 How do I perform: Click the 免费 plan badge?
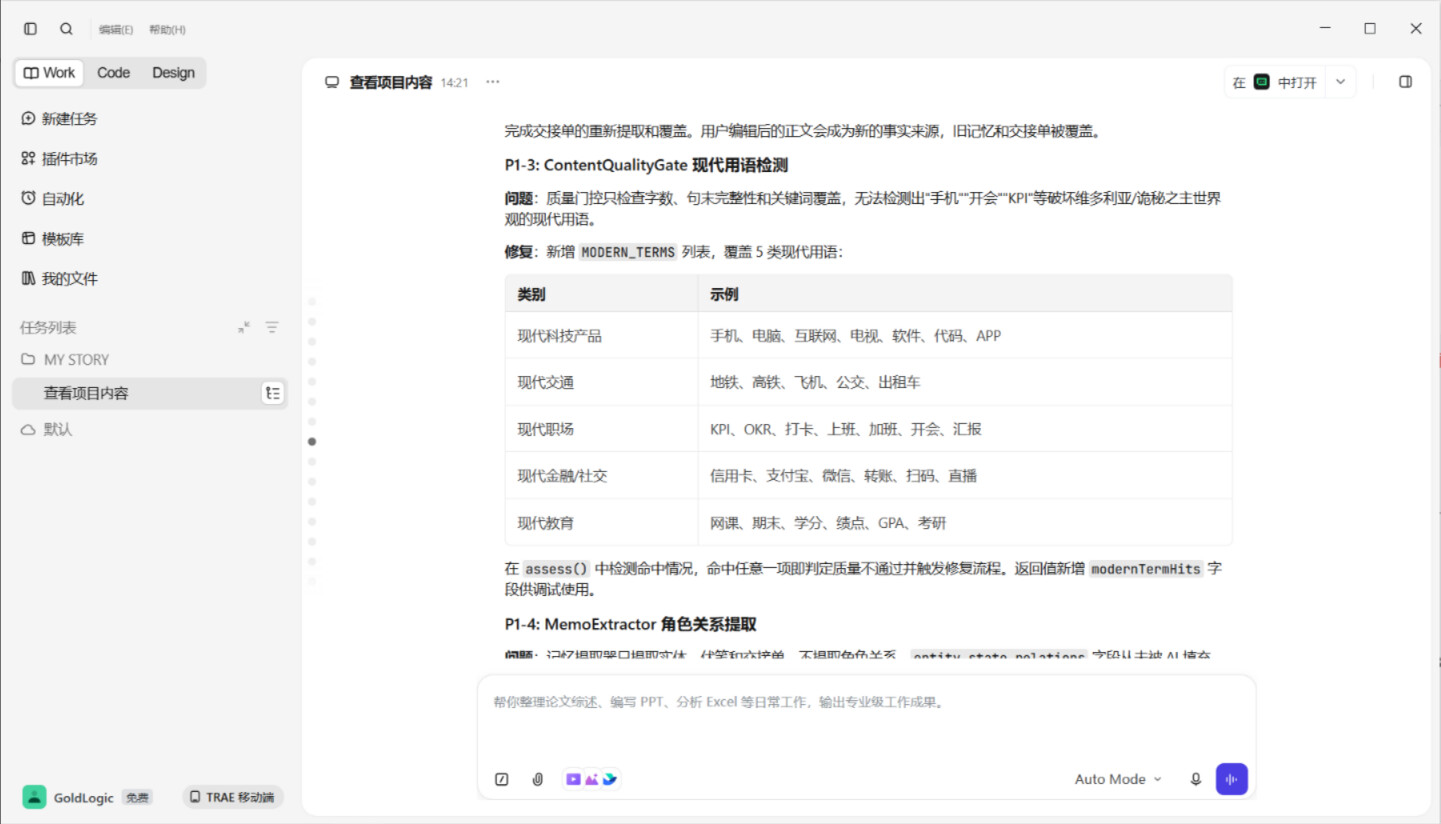(137, 798)
